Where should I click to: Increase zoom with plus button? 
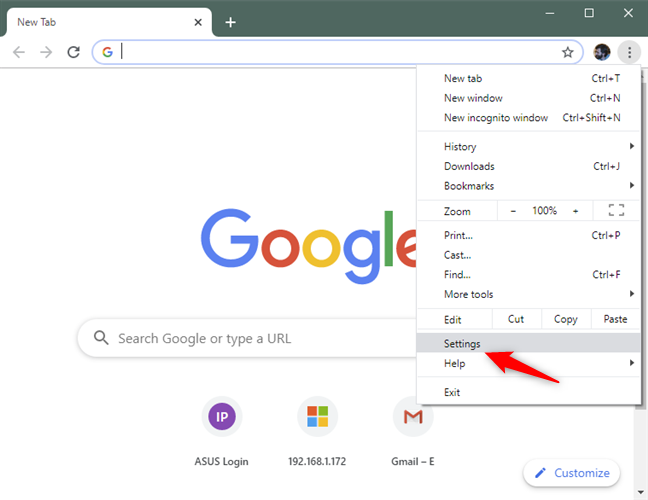pyautogui.click(x=575, y=211)
